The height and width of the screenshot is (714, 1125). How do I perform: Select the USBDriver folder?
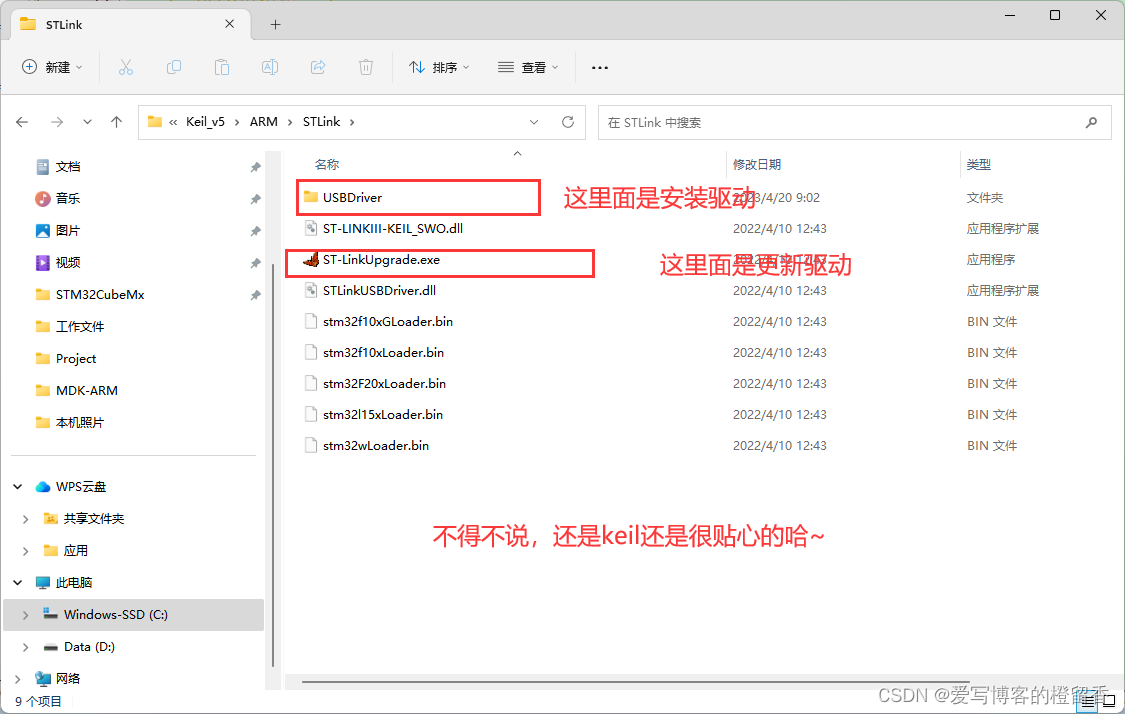click(x=352, y=197)
